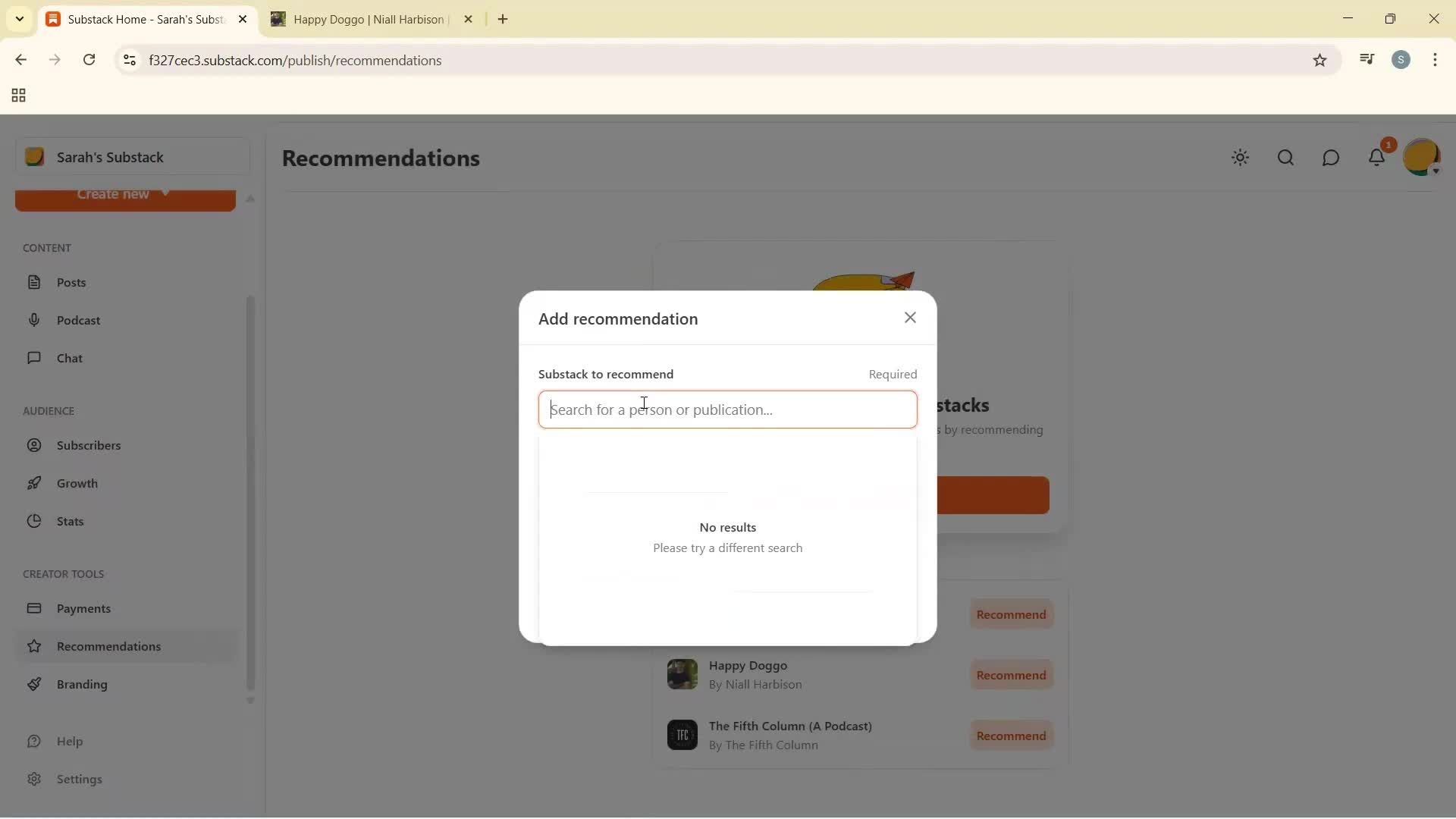Screen dimensions: 1456x819
Task: Open the browser tab search chevron
Action: (x=19, y=19)
